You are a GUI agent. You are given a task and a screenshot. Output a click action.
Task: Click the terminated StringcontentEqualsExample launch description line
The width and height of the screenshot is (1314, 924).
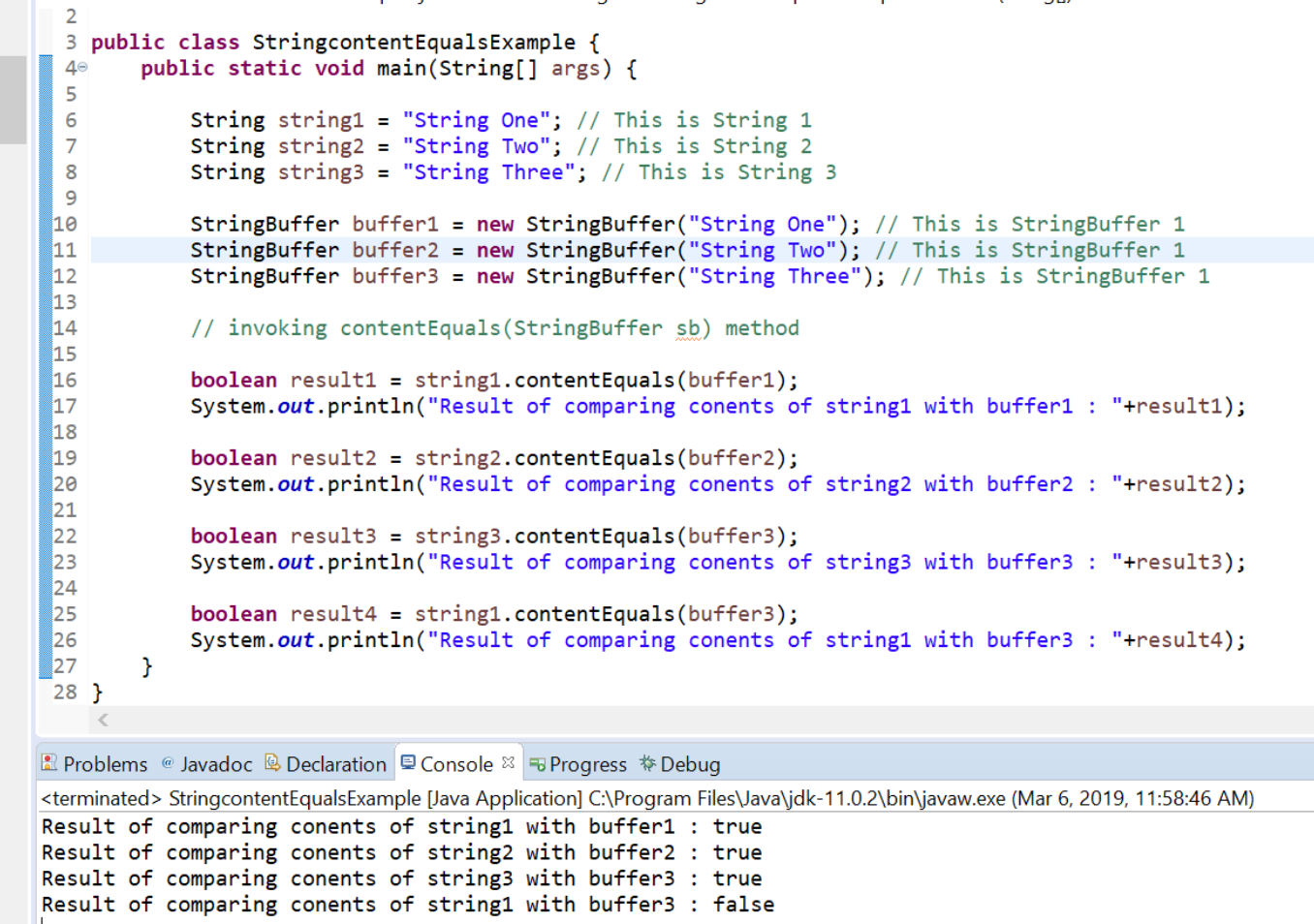point(647,798)
